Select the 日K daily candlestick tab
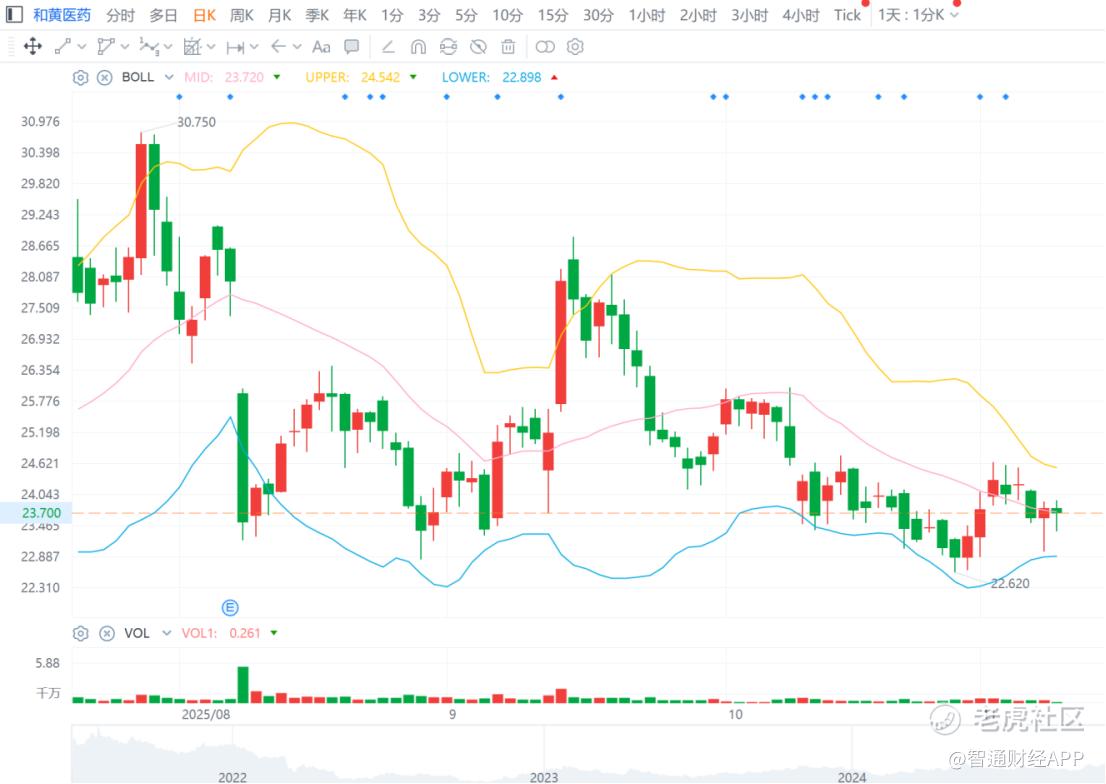Viewport: 1106px width, 784px height. point(205,15)
